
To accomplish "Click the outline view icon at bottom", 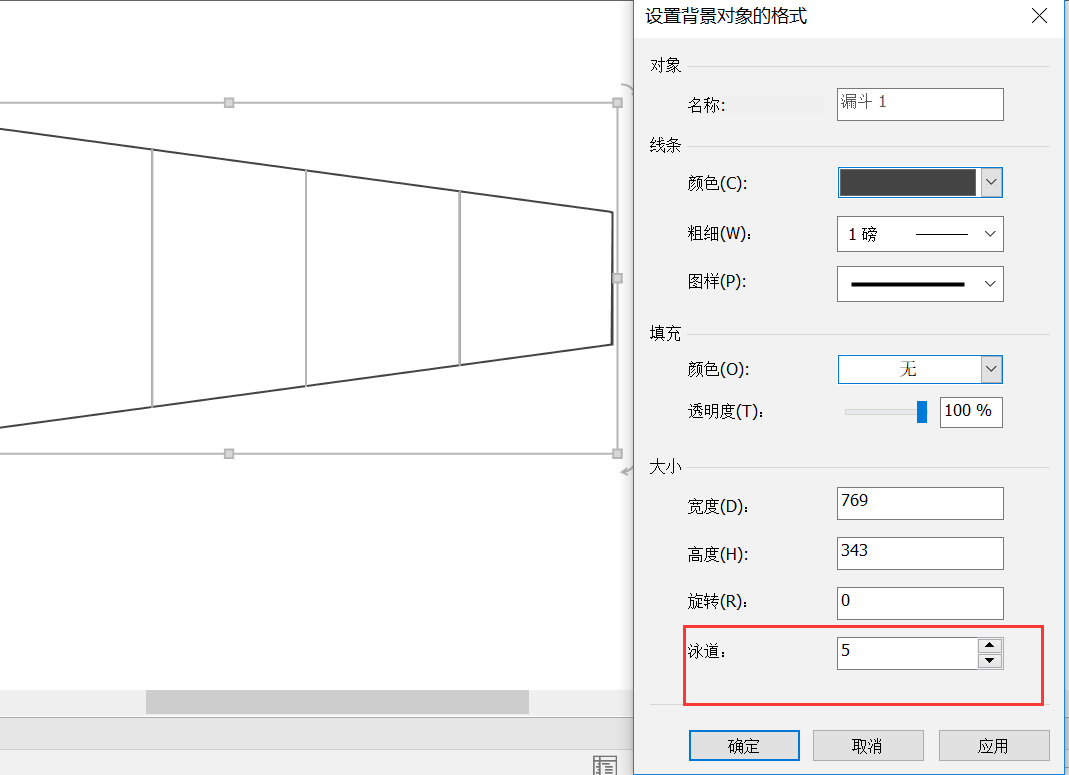I will (605, 765).
